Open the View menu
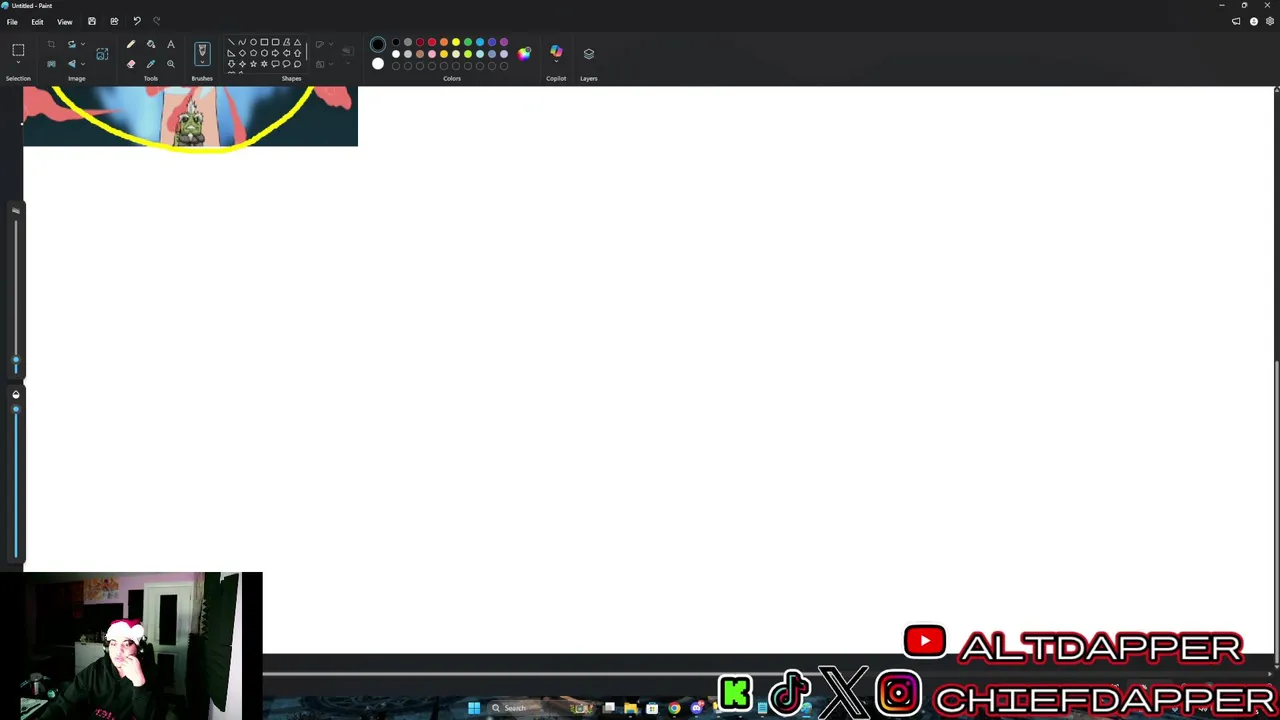Viewport: 1280px width, 720px height. (x=64, y=21)
